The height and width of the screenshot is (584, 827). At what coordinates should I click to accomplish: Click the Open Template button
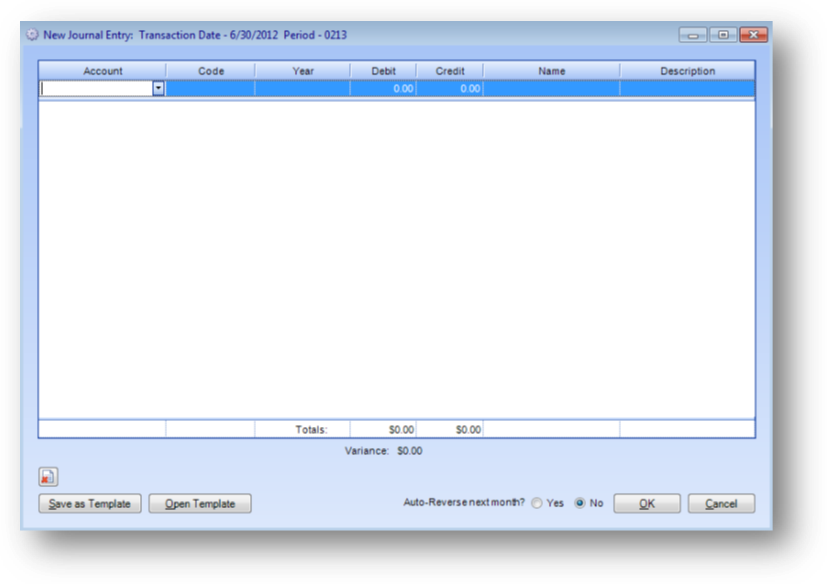200,503
